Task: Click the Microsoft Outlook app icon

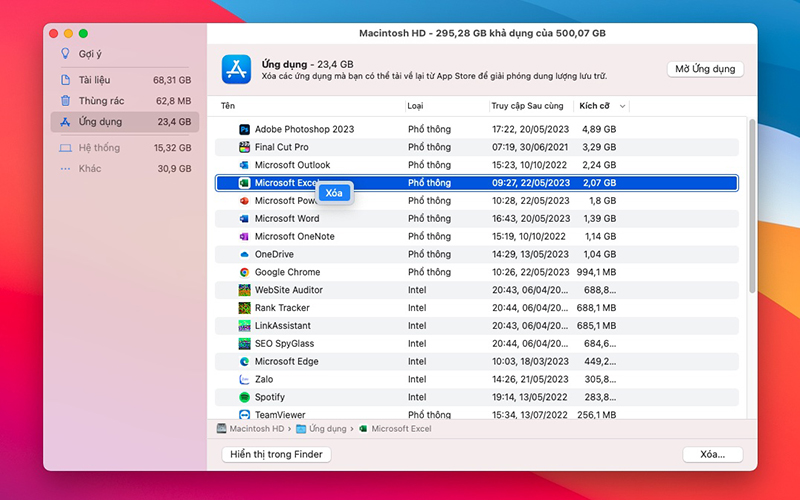Action: pyautogui.click(x=244, y=165)
